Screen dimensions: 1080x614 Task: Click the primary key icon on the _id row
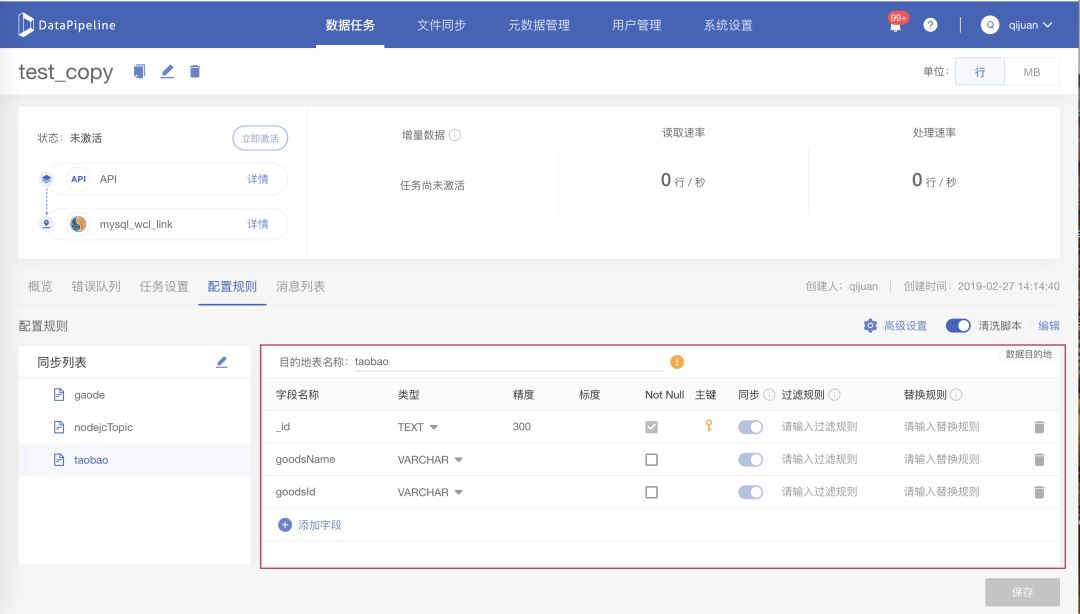click(x=708, y=426)
